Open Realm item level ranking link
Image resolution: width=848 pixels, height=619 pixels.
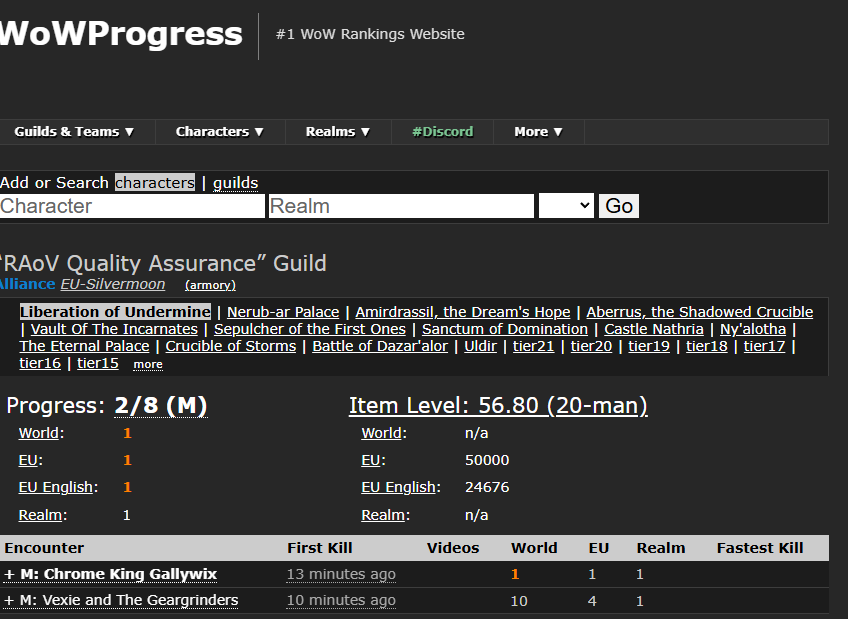pyautogui.click(x=383, y=515)
